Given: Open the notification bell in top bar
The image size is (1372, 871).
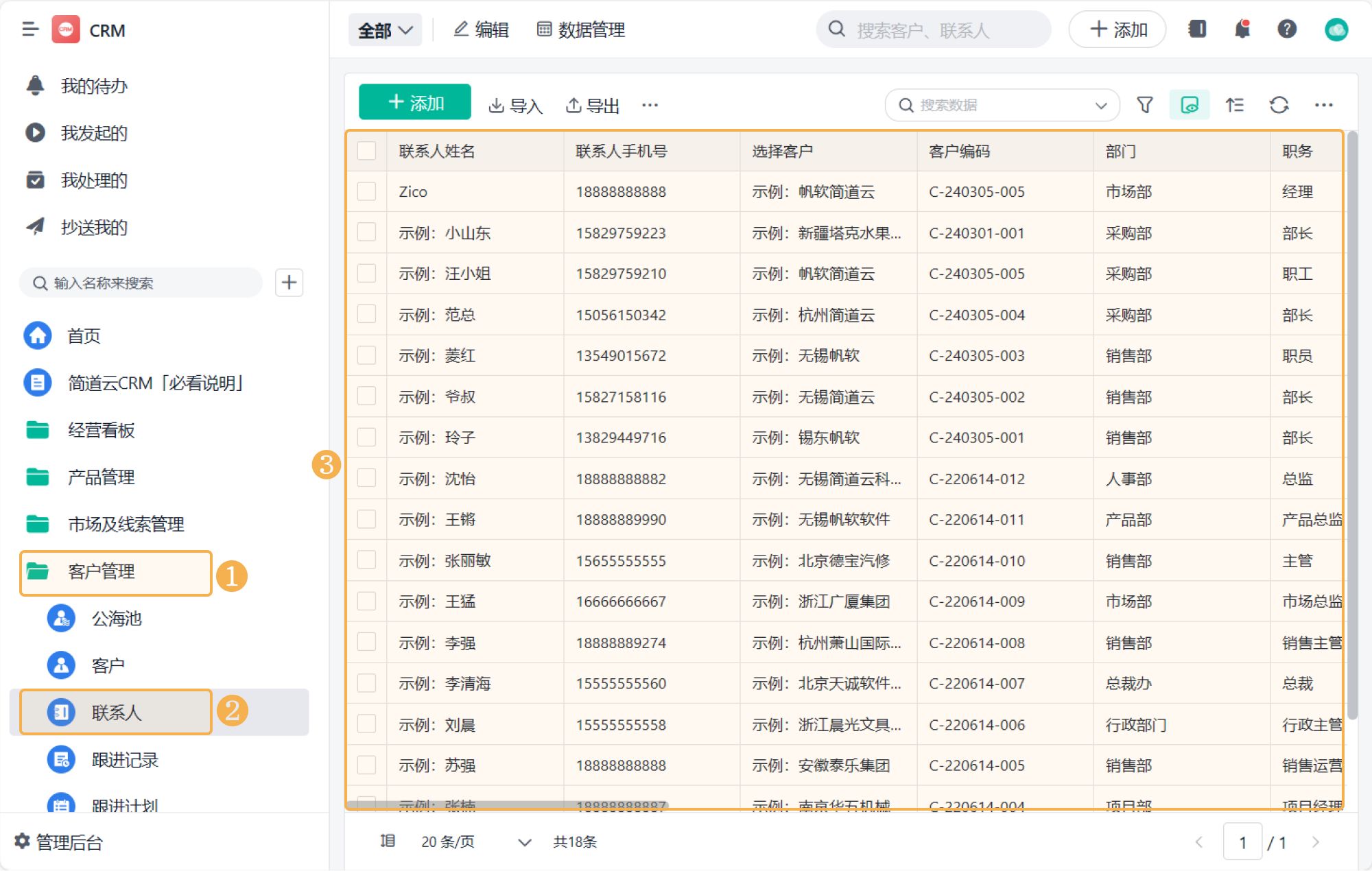Looking at the screenshot, I should pyautogui.click(x=1242, y=29).
